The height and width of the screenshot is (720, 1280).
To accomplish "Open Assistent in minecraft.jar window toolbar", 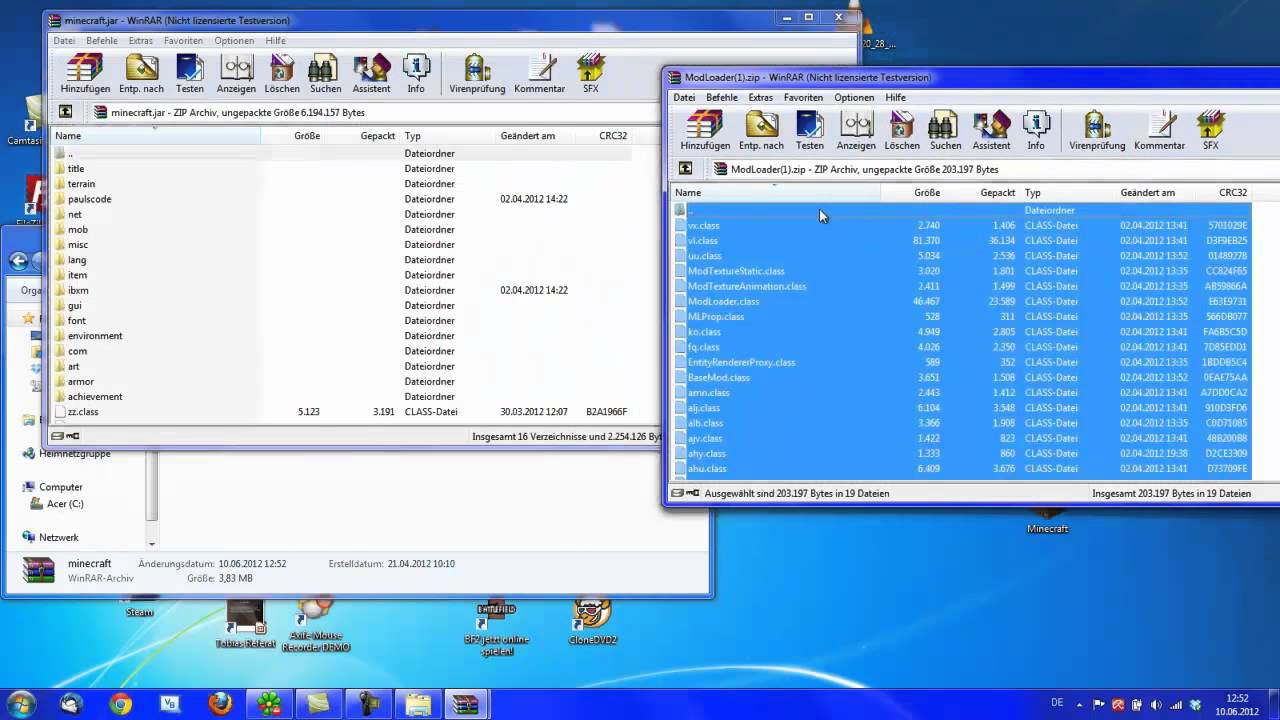I will (371, 73).
